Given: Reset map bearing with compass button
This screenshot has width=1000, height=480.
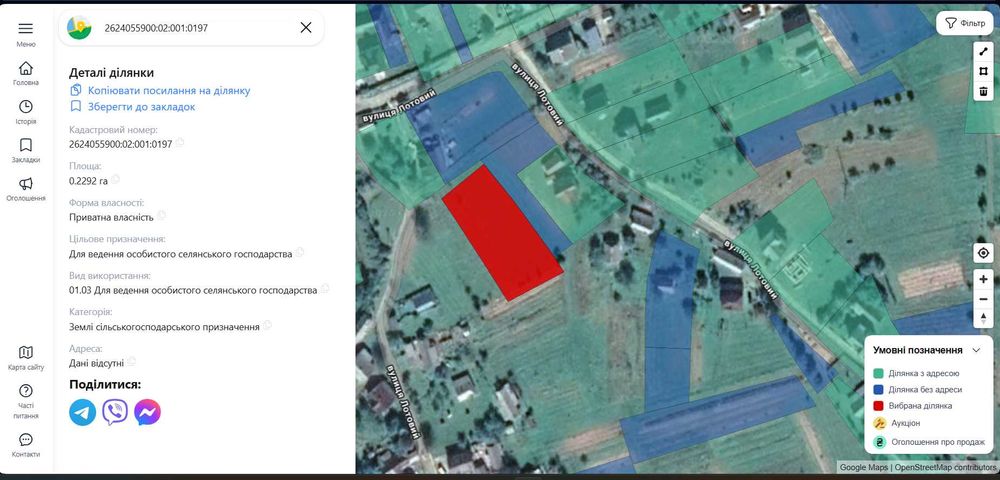Looking at the screenshot, I should pos(983,318).
